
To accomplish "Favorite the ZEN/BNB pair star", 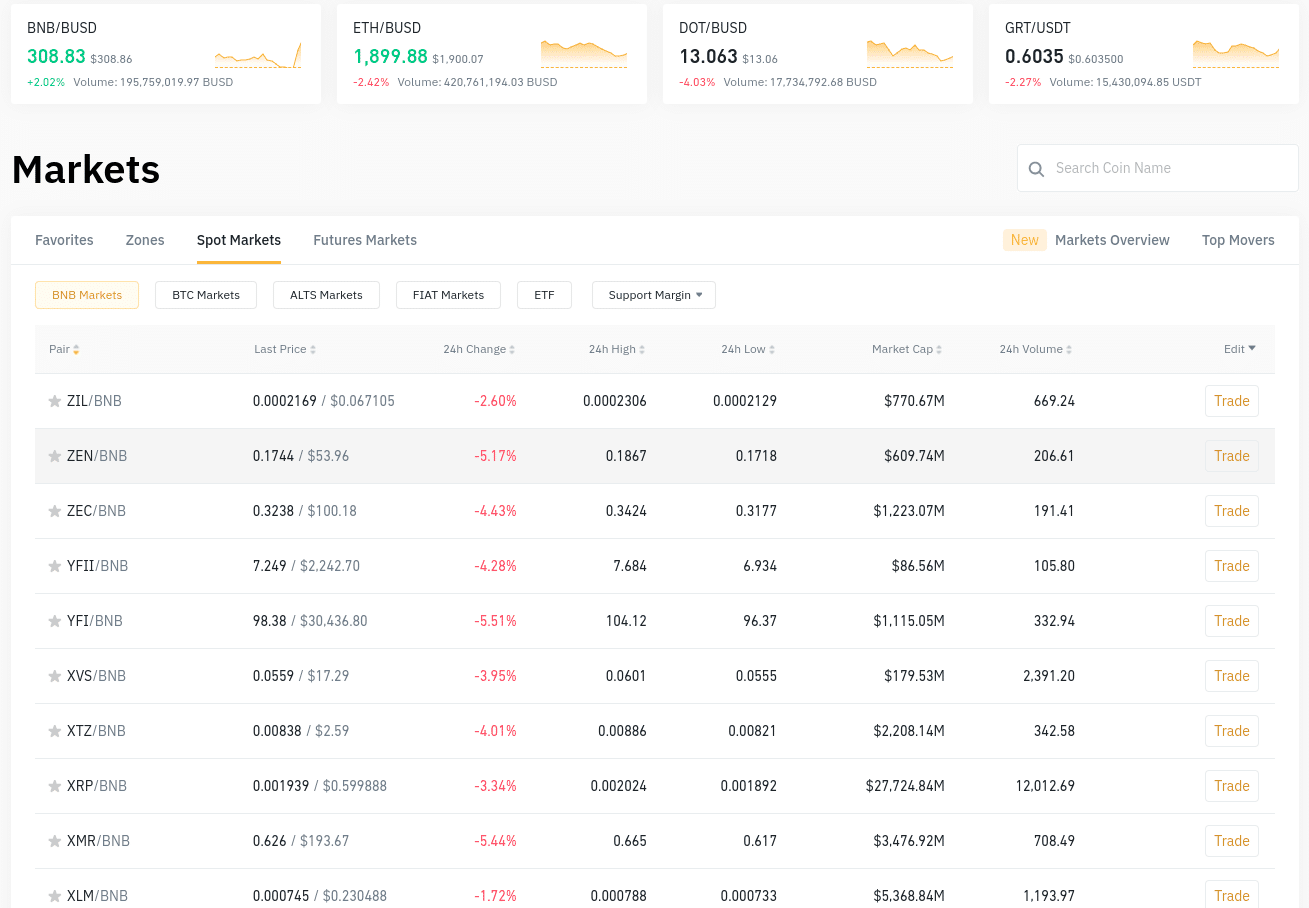I will (55, 456).
